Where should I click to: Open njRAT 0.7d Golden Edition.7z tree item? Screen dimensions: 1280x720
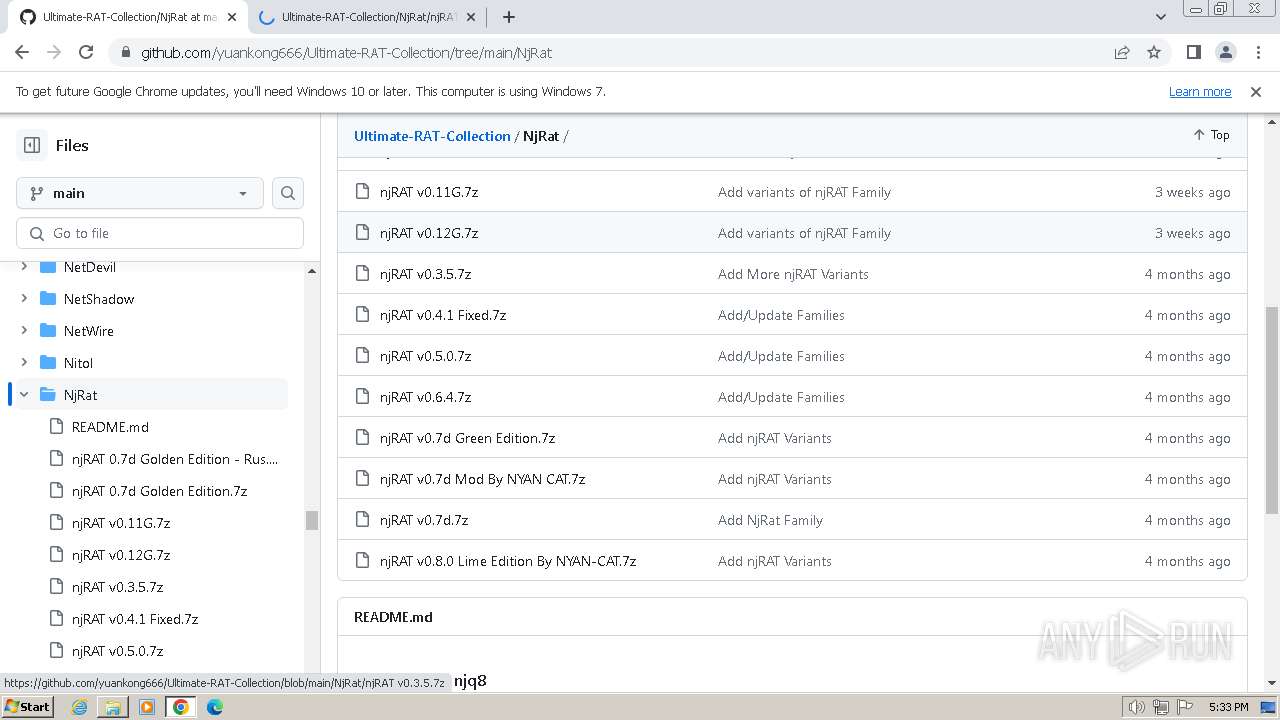pyautogui.click(x=159, y=491)
